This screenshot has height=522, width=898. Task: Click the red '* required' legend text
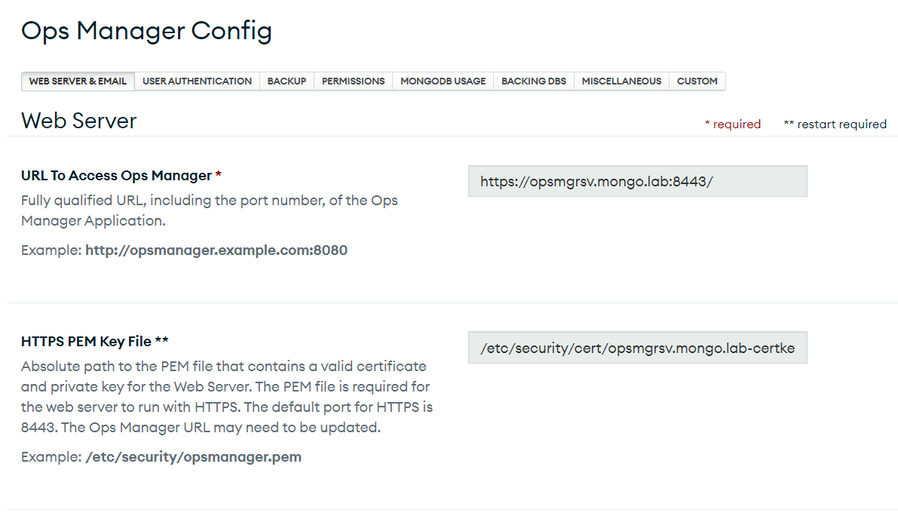pos(732,124)
